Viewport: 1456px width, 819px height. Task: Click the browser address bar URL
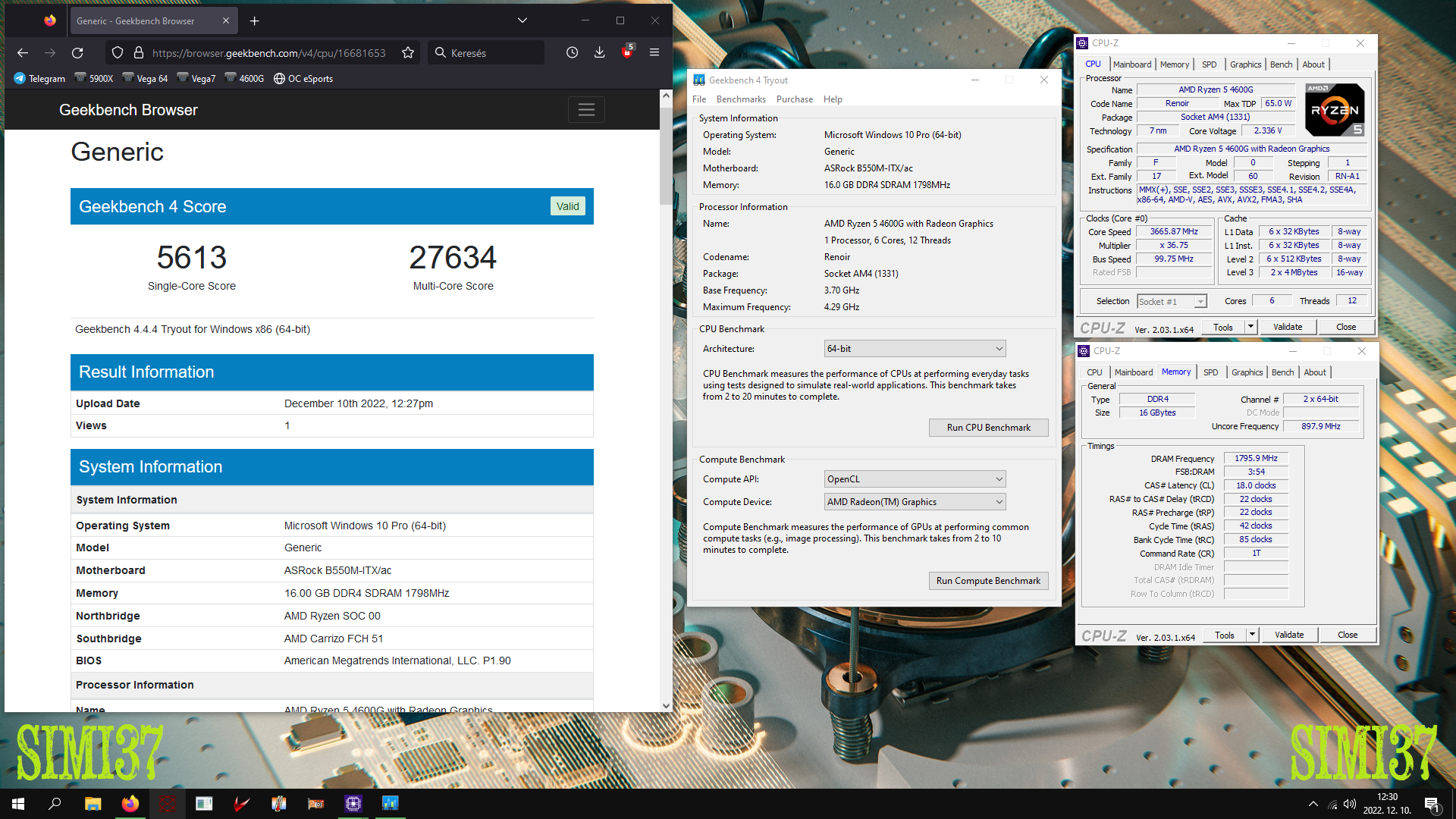coord(268,52)
